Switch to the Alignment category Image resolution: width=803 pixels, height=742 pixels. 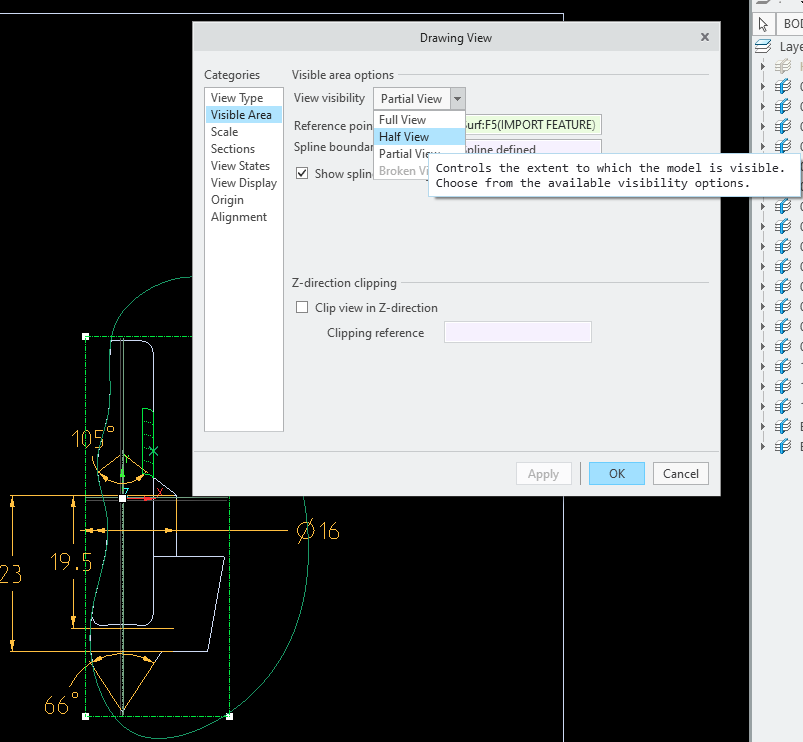point(239,217)
